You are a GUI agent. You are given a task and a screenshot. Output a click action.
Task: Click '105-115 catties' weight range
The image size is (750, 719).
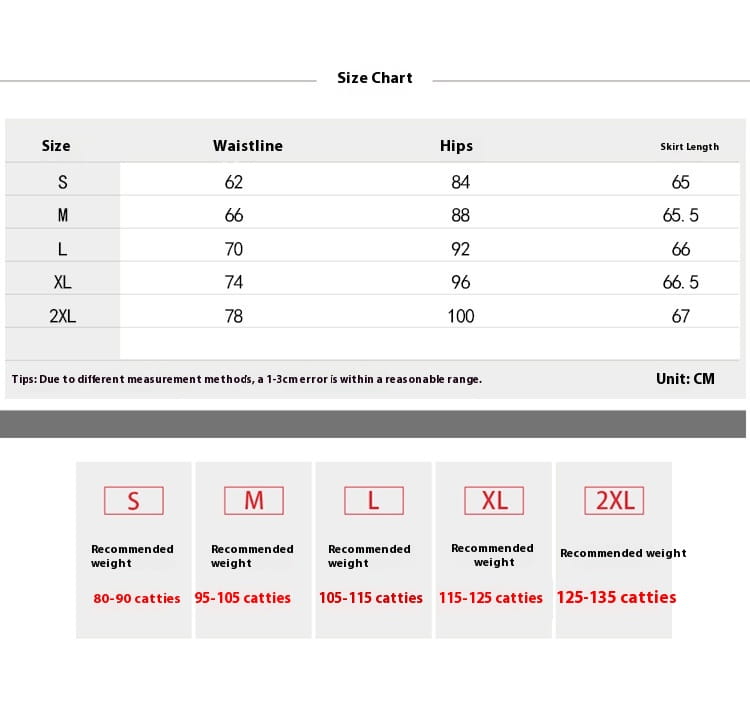(x=371, y=597)
